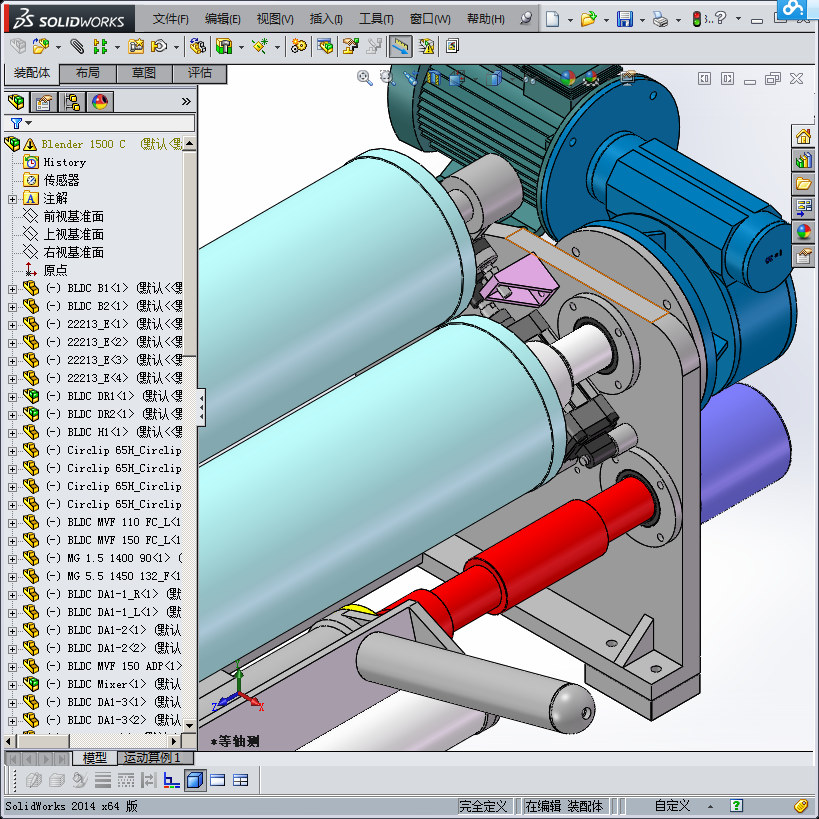This screenshot has width=819, height=819.
Task: Expand the BLDC B1<1> component node
Action: pos(13,289)
